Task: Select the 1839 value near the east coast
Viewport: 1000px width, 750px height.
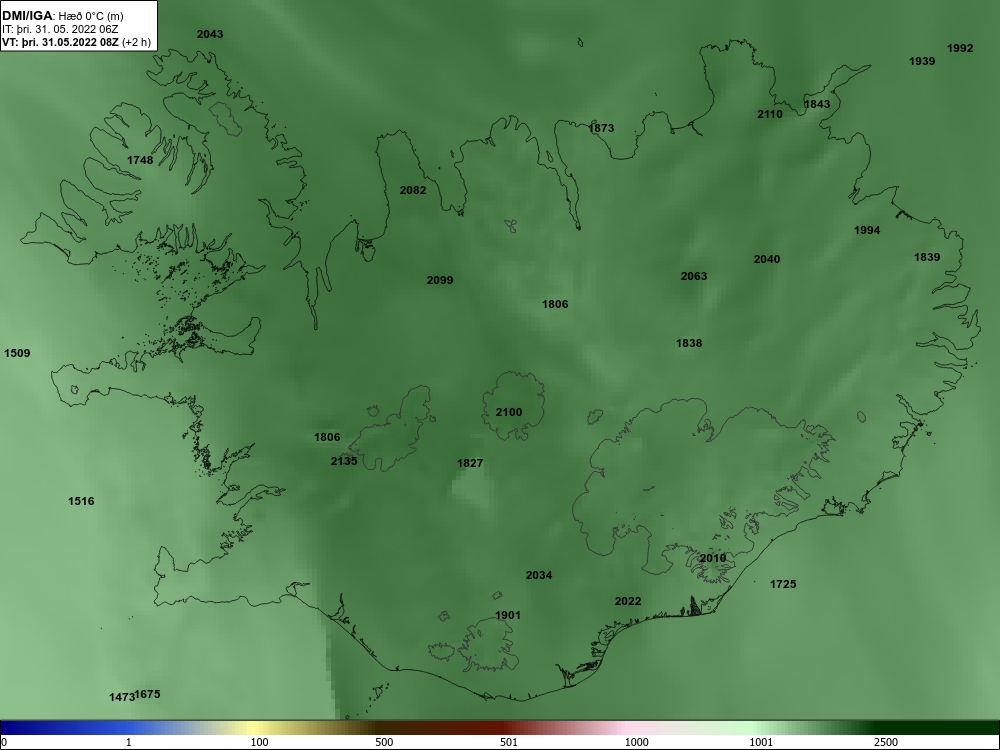Action: [x=927, y=257]
